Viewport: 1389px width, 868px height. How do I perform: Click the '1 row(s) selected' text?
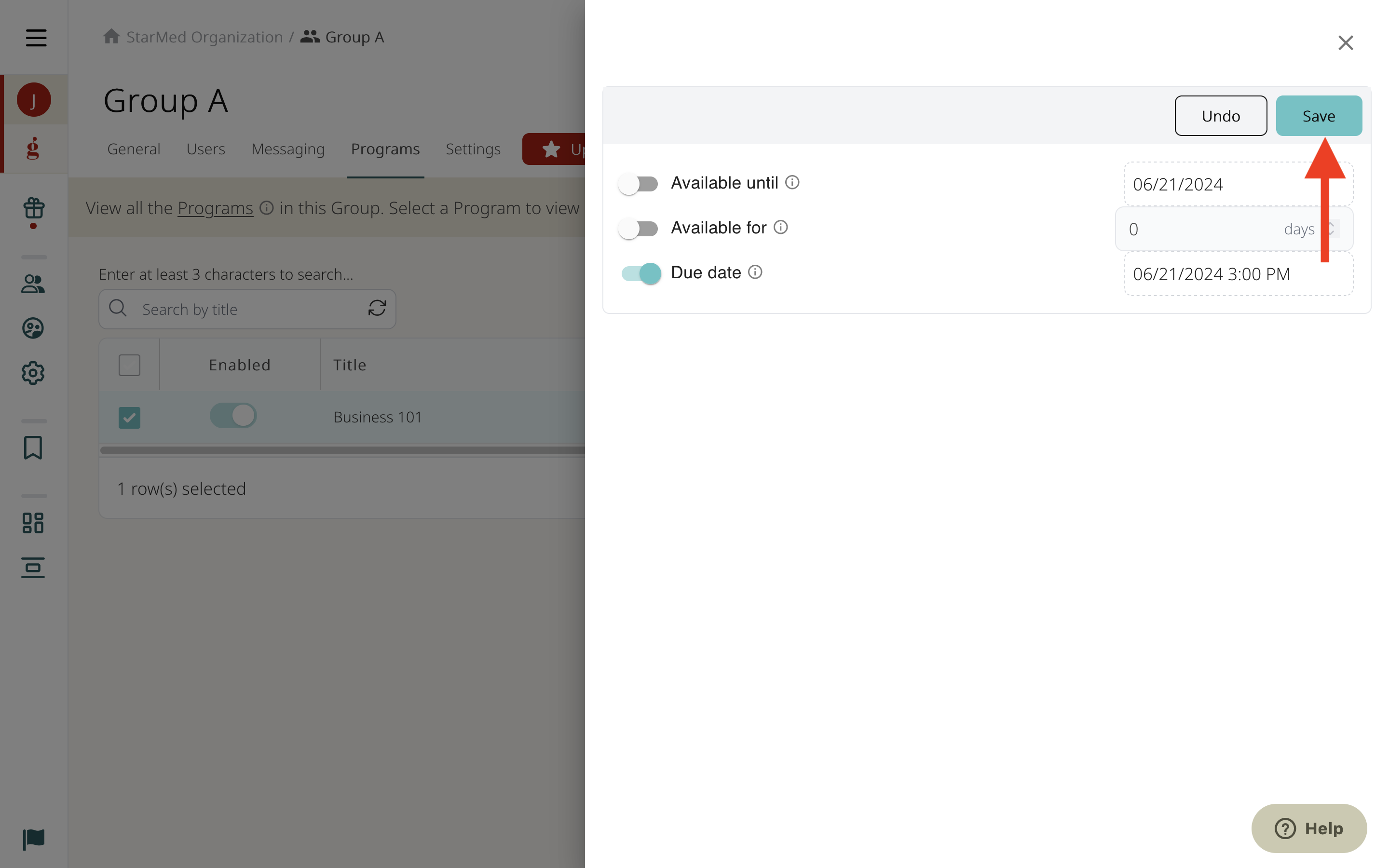(181, 488)
